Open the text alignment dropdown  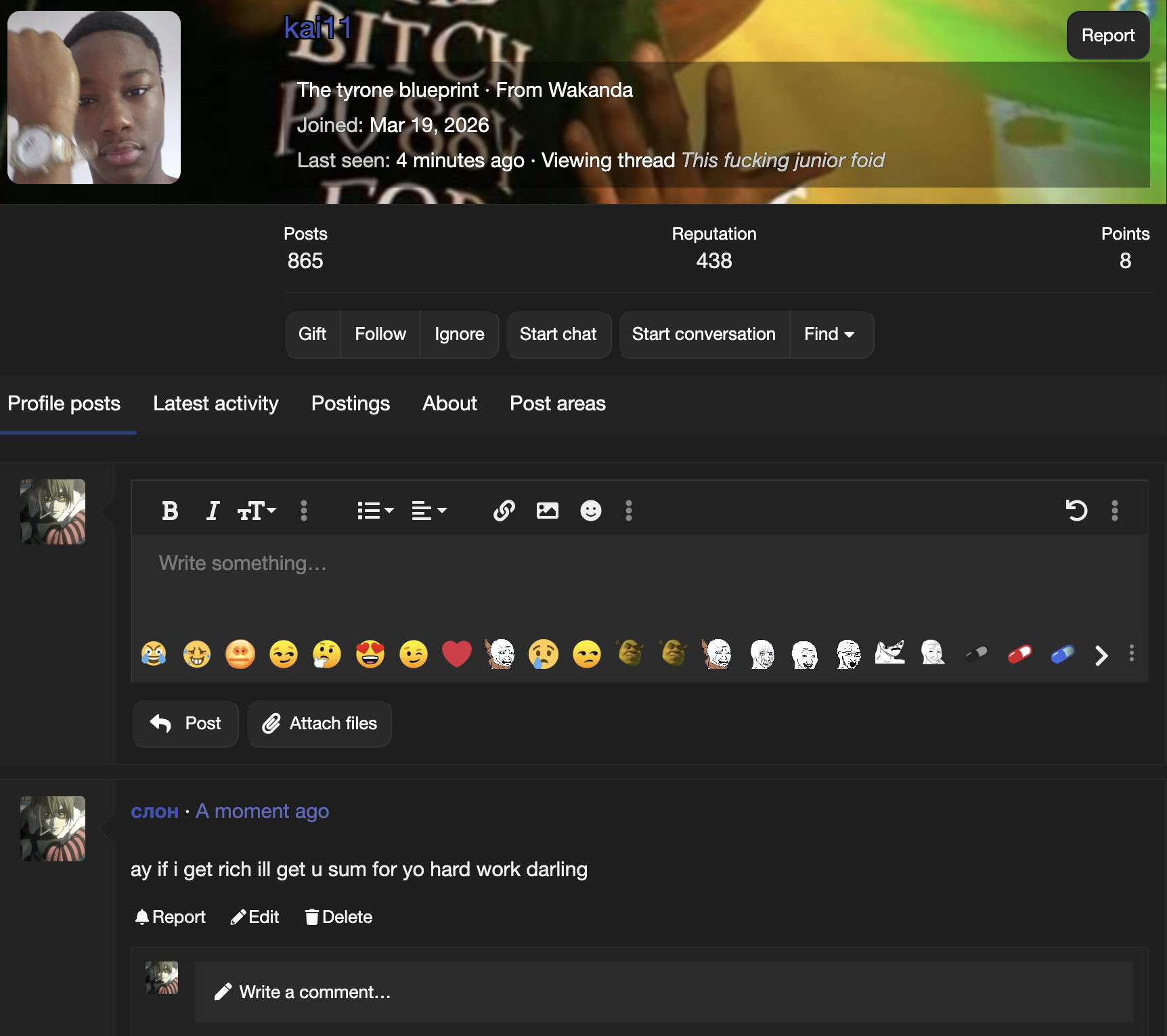click(428, 511)
